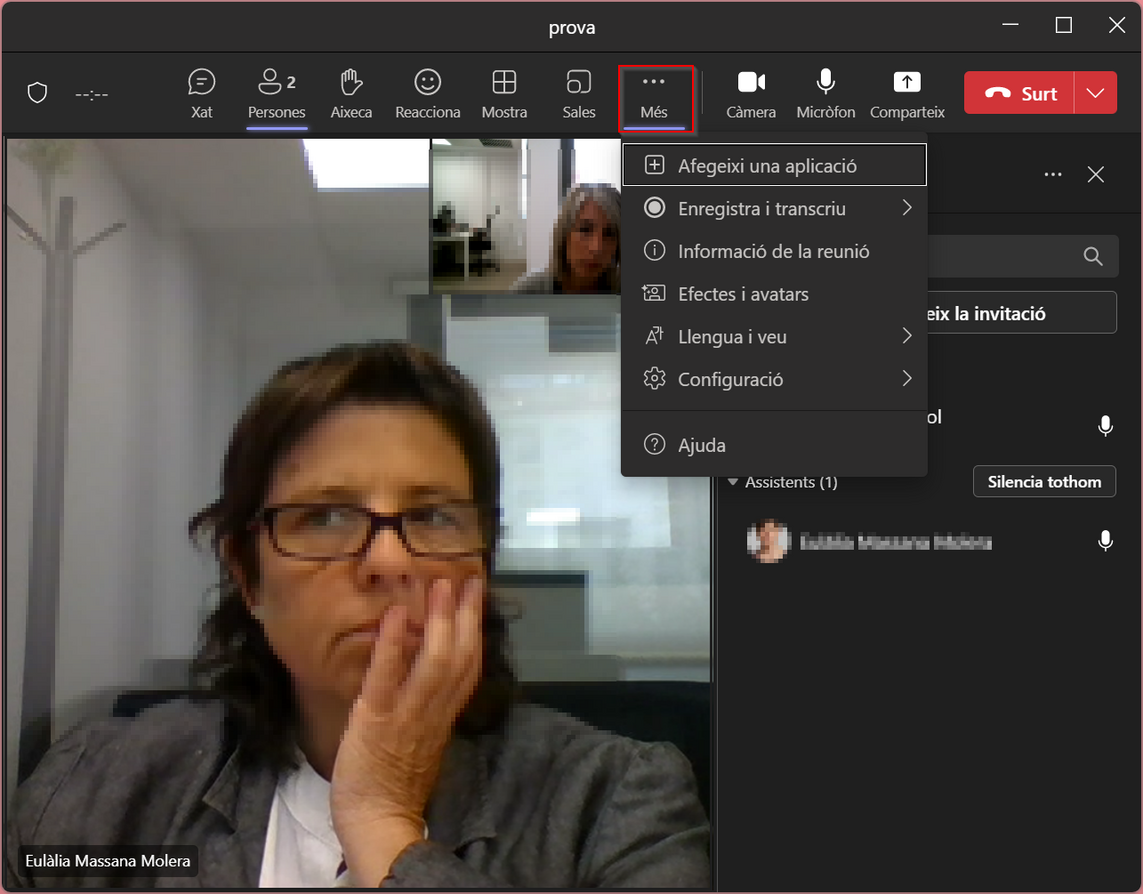Click the shield security icon
This screenshot has height=894, width=1143.
pos(37,93)
